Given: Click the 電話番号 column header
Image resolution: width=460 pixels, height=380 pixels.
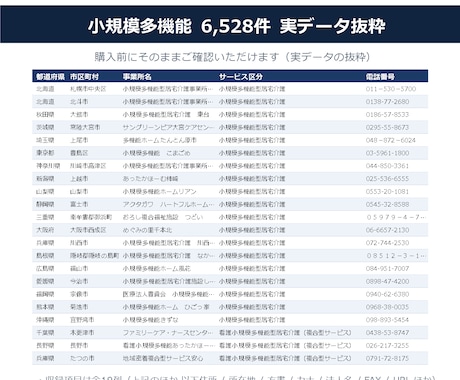Looking at the screenshot, I should click(x=380, y=77).
